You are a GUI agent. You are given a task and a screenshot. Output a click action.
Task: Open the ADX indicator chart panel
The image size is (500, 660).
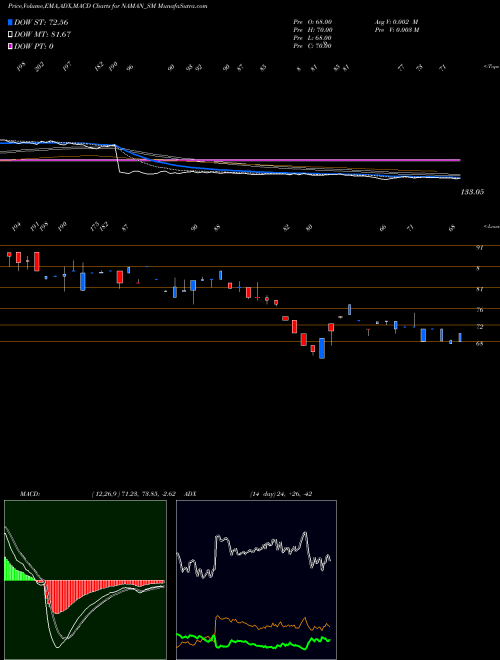[256, 580]
